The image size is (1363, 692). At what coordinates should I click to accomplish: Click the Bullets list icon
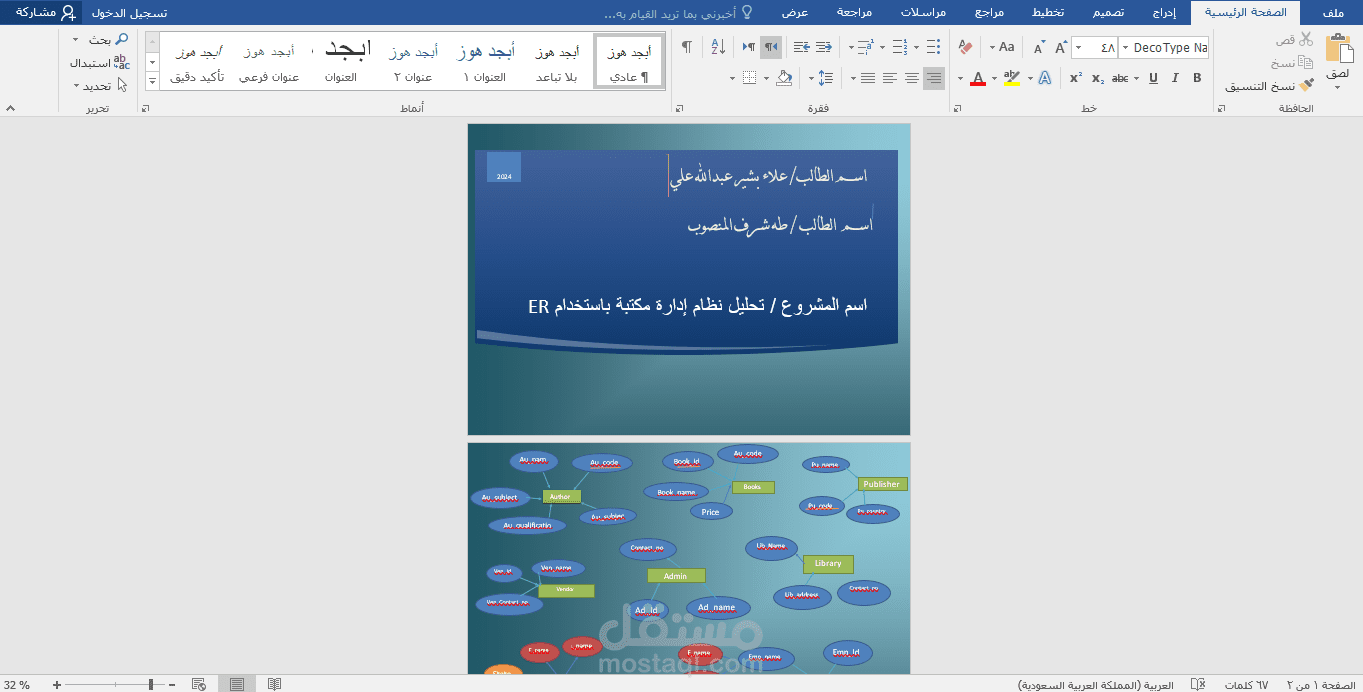click(933, 47)
